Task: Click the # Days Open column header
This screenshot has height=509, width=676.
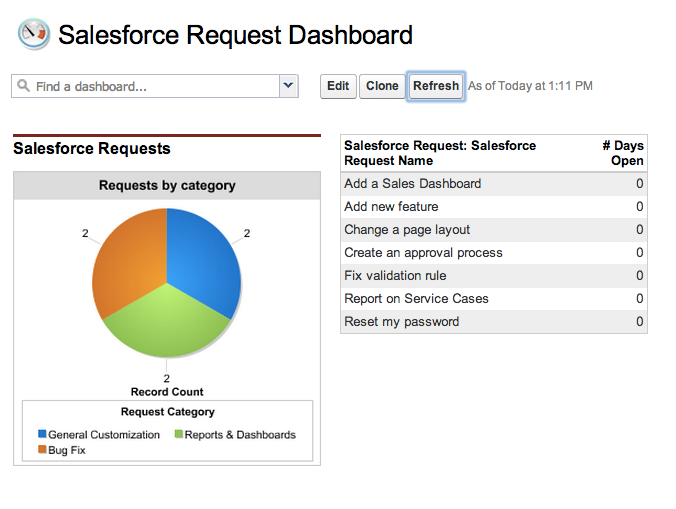Action: (623, 153)
